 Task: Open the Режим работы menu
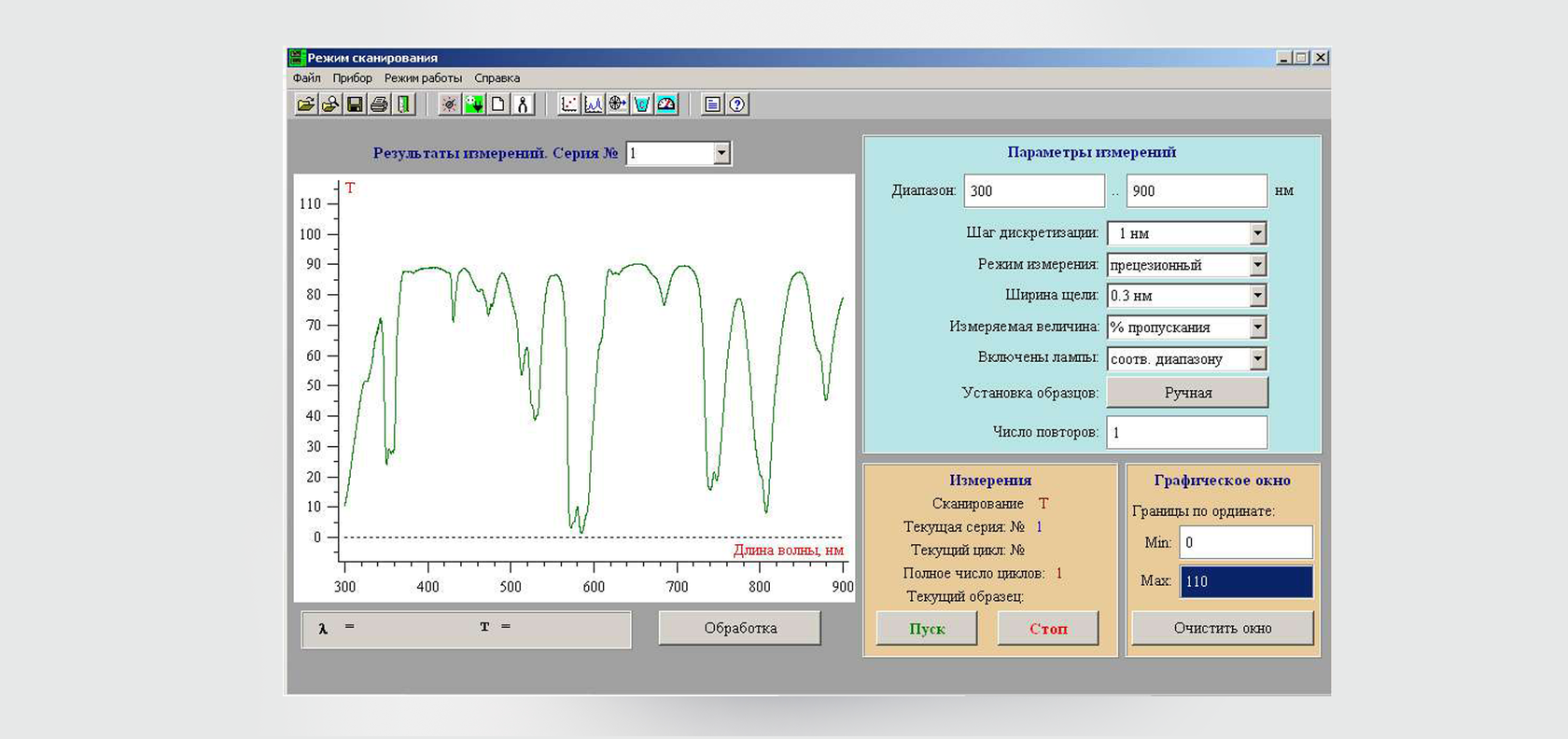[423, 78]
